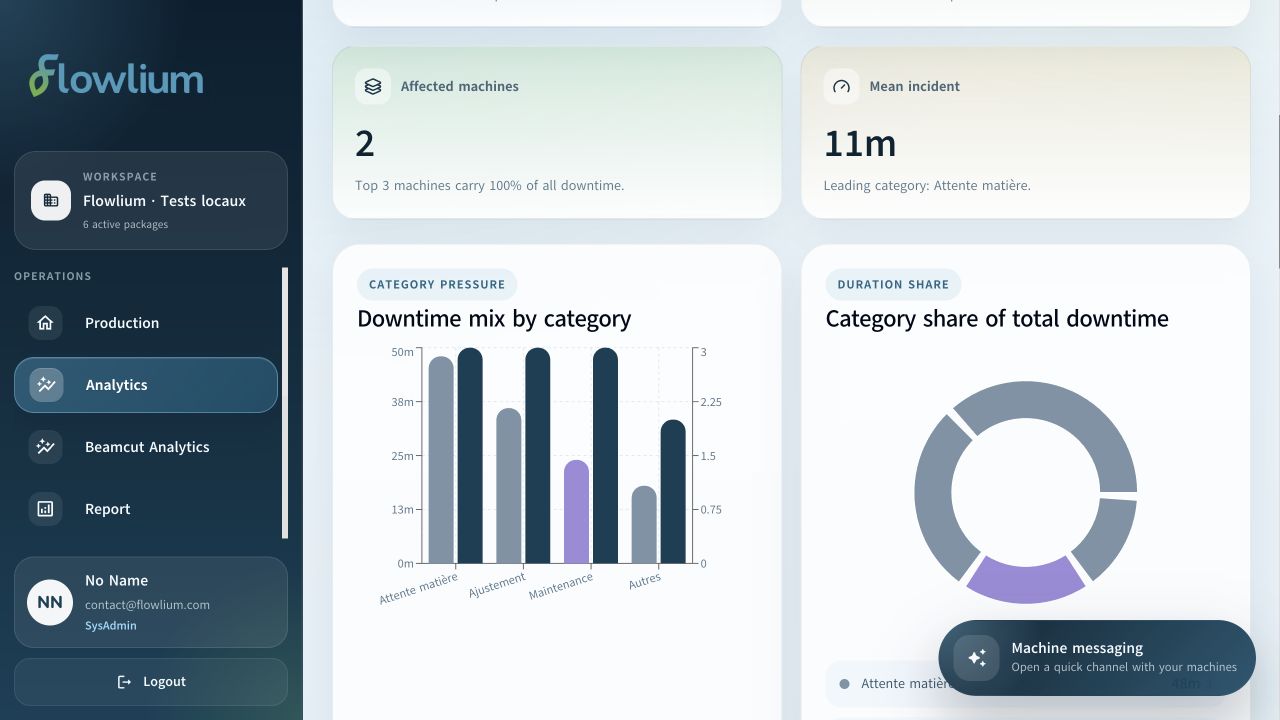
Task: Click the purple donut chart segment
Action: pyautogui.click(x=1026, y=580)
